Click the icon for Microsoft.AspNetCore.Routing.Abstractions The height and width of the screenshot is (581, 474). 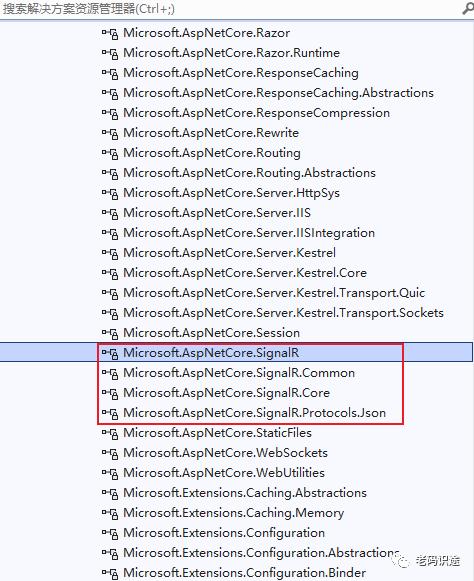tap(110, 173)
